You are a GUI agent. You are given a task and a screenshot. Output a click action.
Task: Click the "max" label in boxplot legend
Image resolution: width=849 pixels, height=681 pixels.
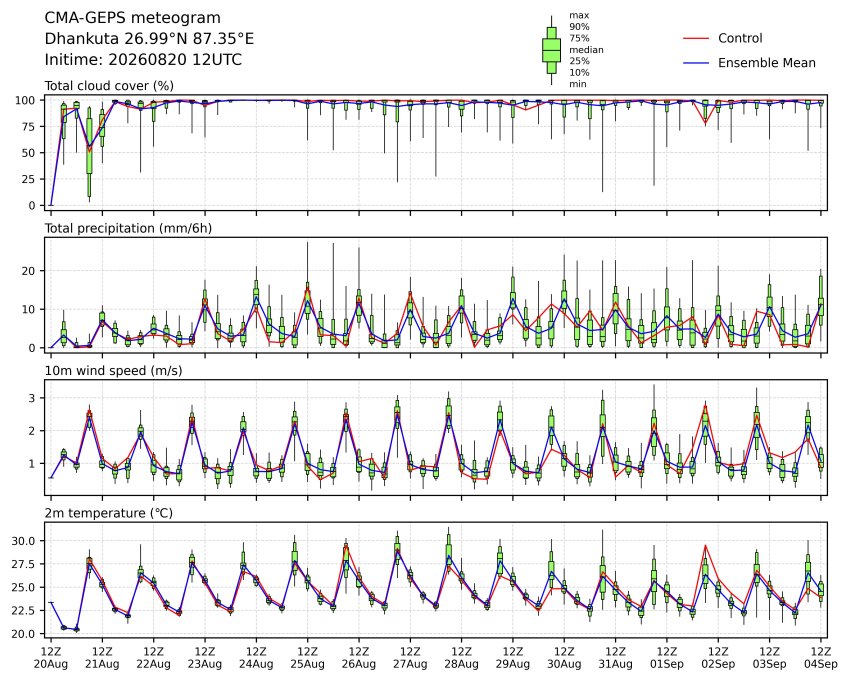pyautogui.click(x=579, y=16)
